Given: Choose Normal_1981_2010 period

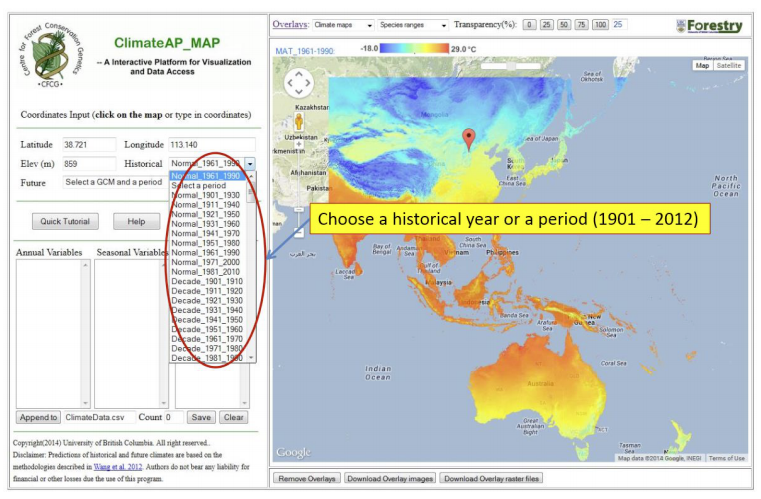Looking at the screenshot, I should [x=206, y=272].
